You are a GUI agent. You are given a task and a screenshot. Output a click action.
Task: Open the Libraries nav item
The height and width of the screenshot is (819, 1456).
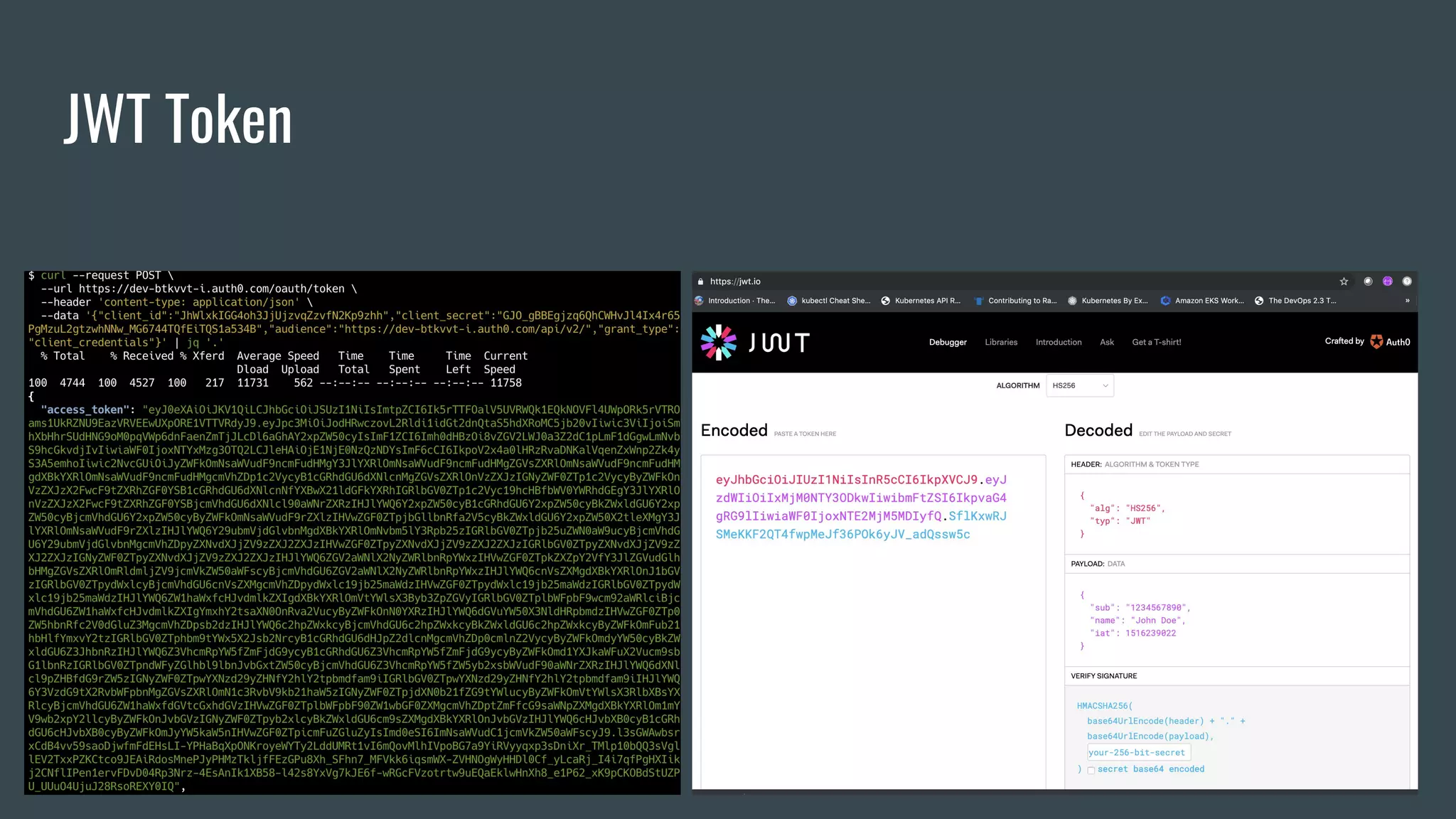1001,343
